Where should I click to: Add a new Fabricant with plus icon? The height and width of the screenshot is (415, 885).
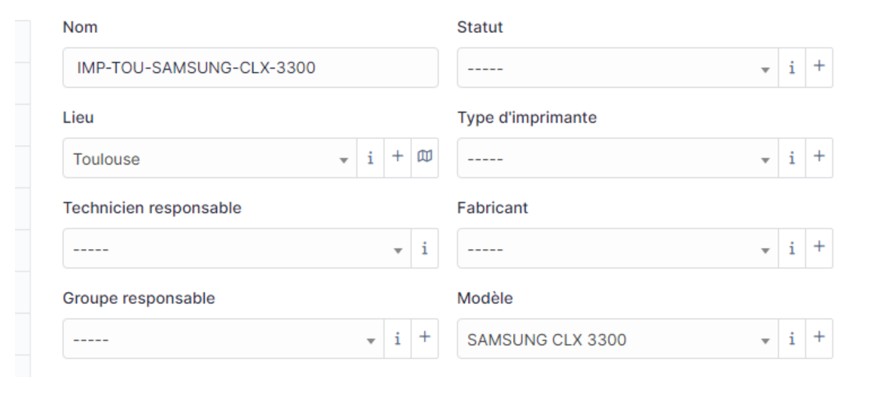[x=819, y=249]
